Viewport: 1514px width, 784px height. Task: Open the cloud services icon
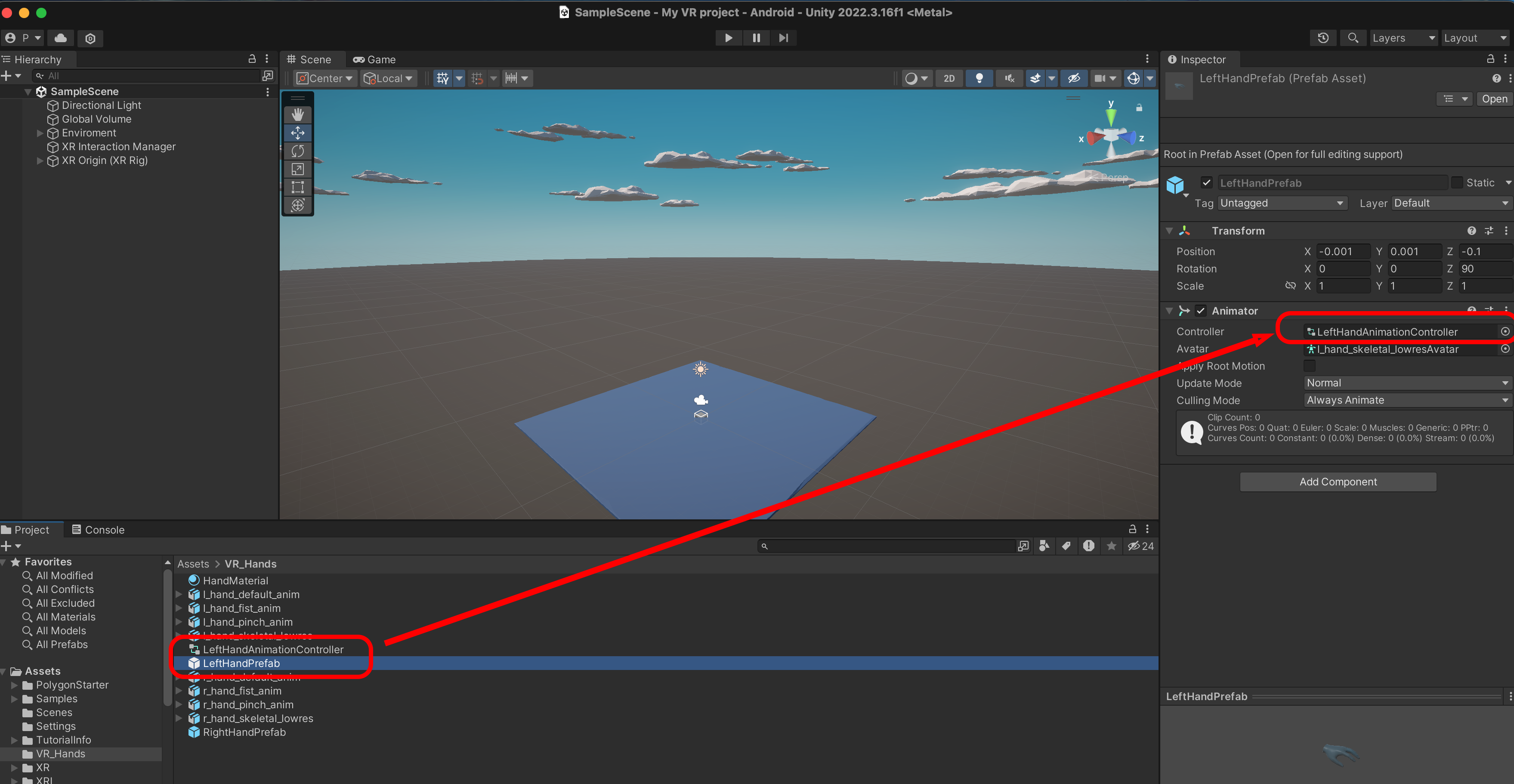[61, 37]
